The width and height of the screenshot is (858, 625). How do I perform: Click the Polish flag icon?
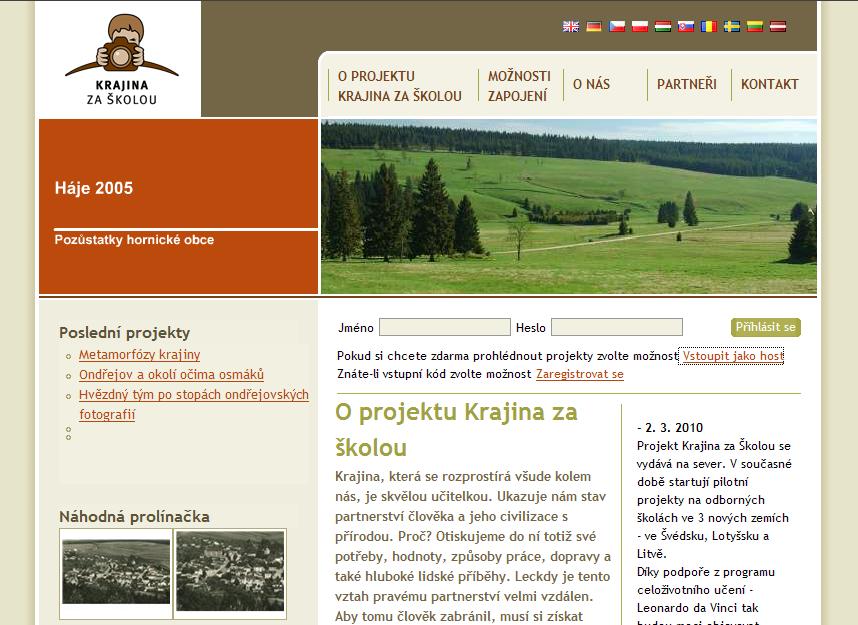[640, 27]
